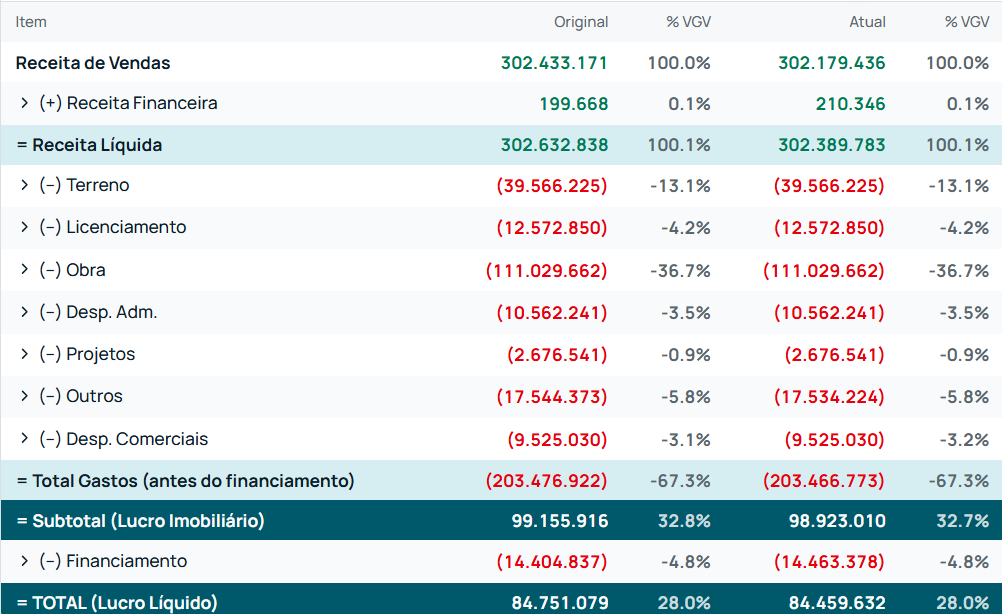Select the Receita Líquida summary row
The width and height of the screenshot is (1002, 614).
(x=501, y=145)
